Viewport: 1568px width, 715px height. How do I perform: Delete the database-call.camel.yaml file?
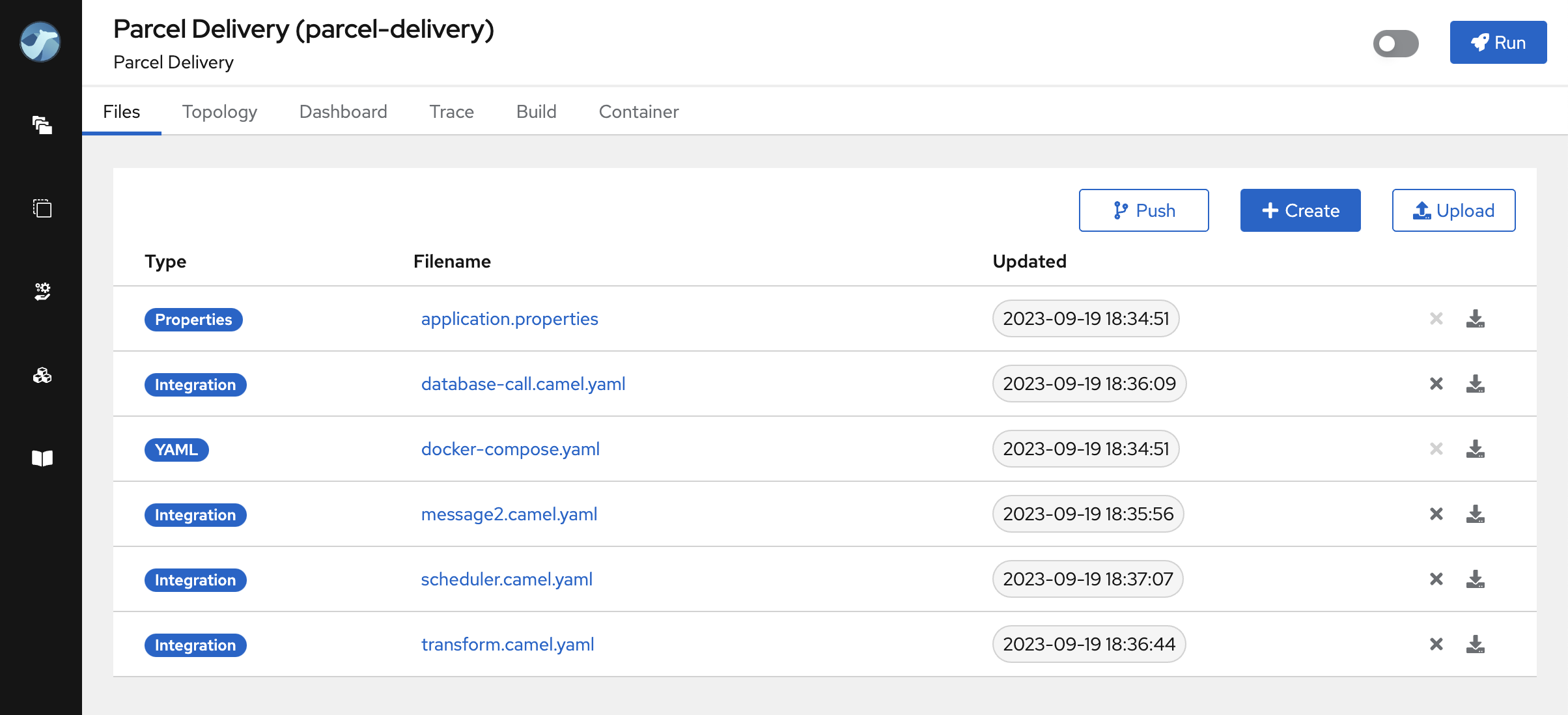point(1436,384)
